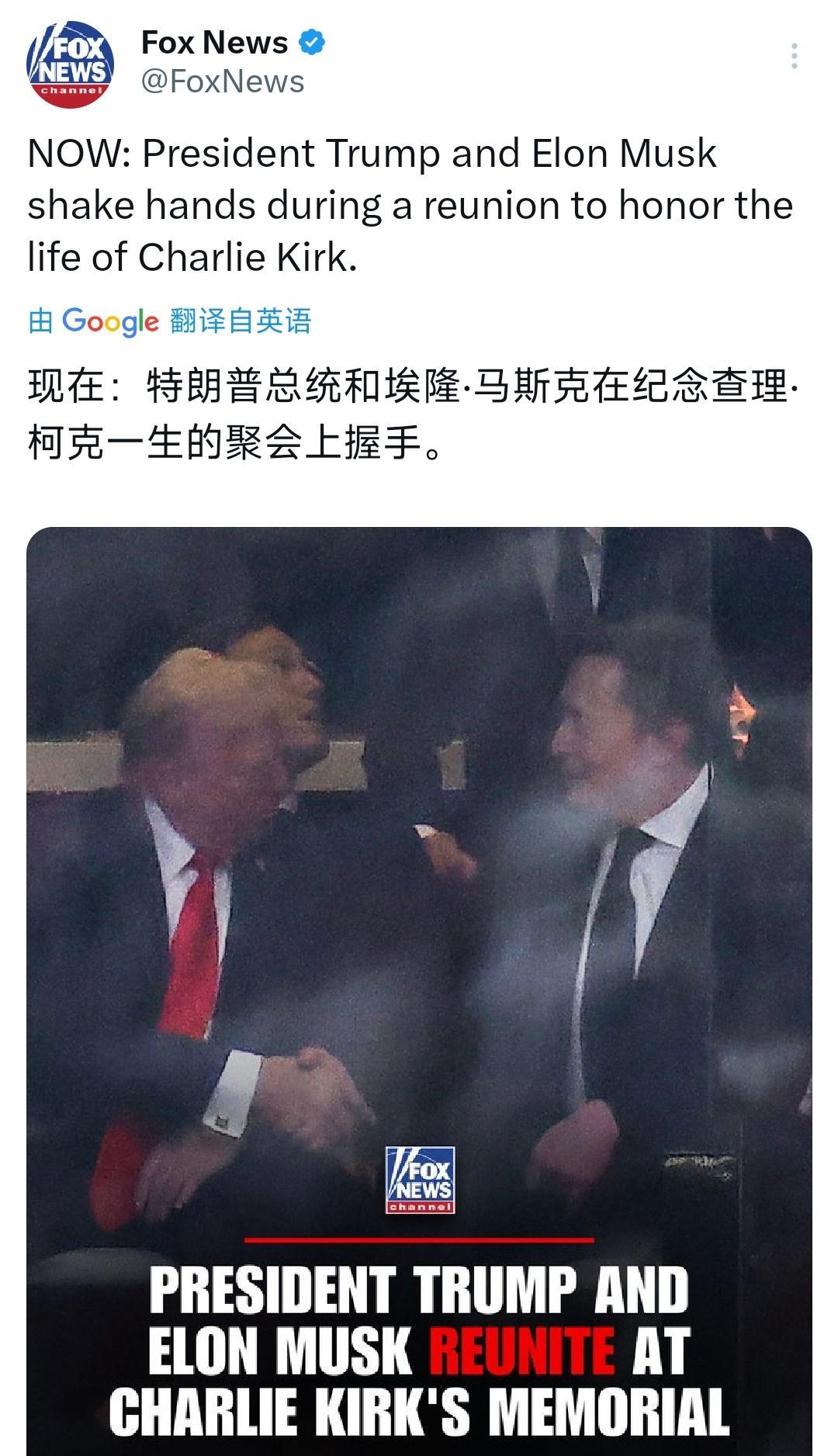Tap the @FoxNews handle
This screenshot has height=1456, width=838.
[x=223, y=81]
